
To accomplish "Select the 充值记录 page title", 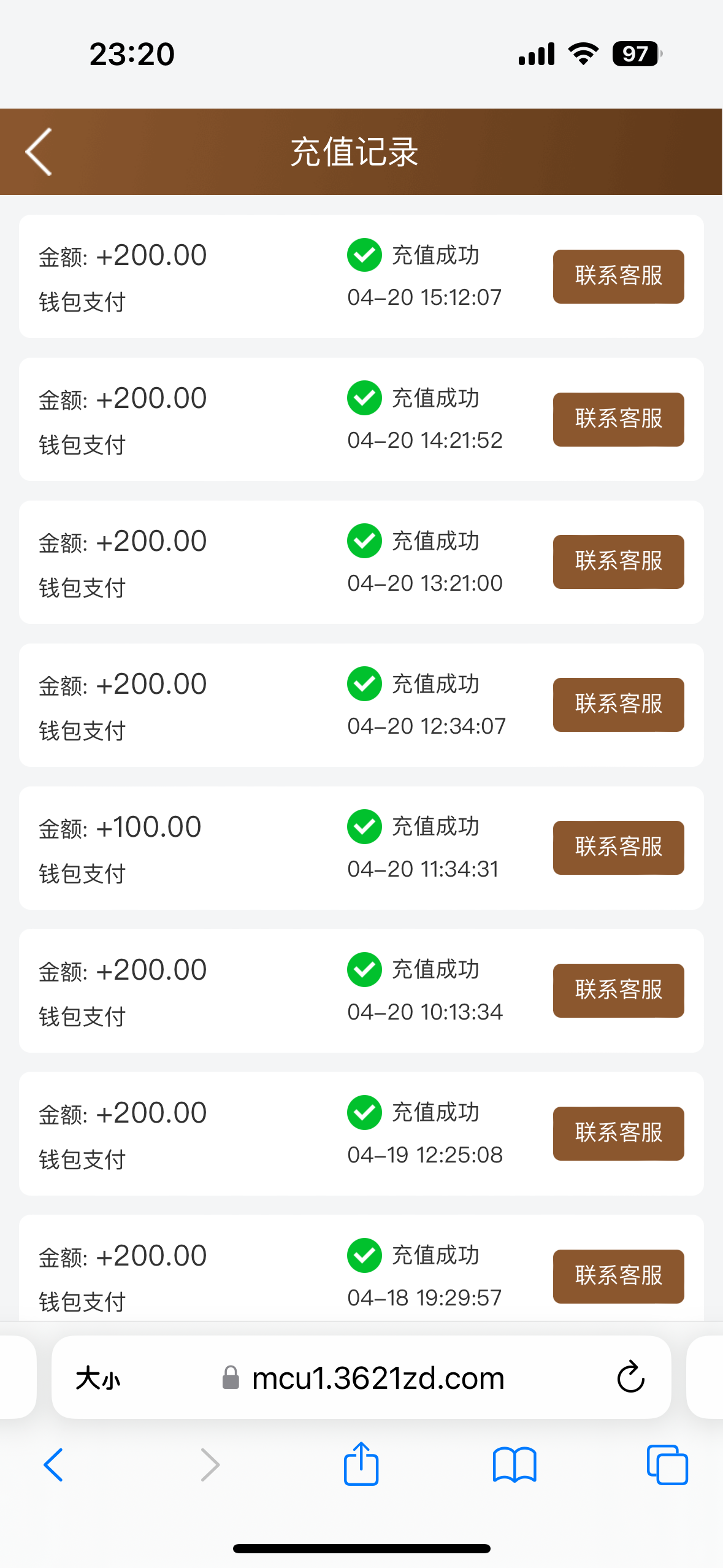I will [354, 152].
